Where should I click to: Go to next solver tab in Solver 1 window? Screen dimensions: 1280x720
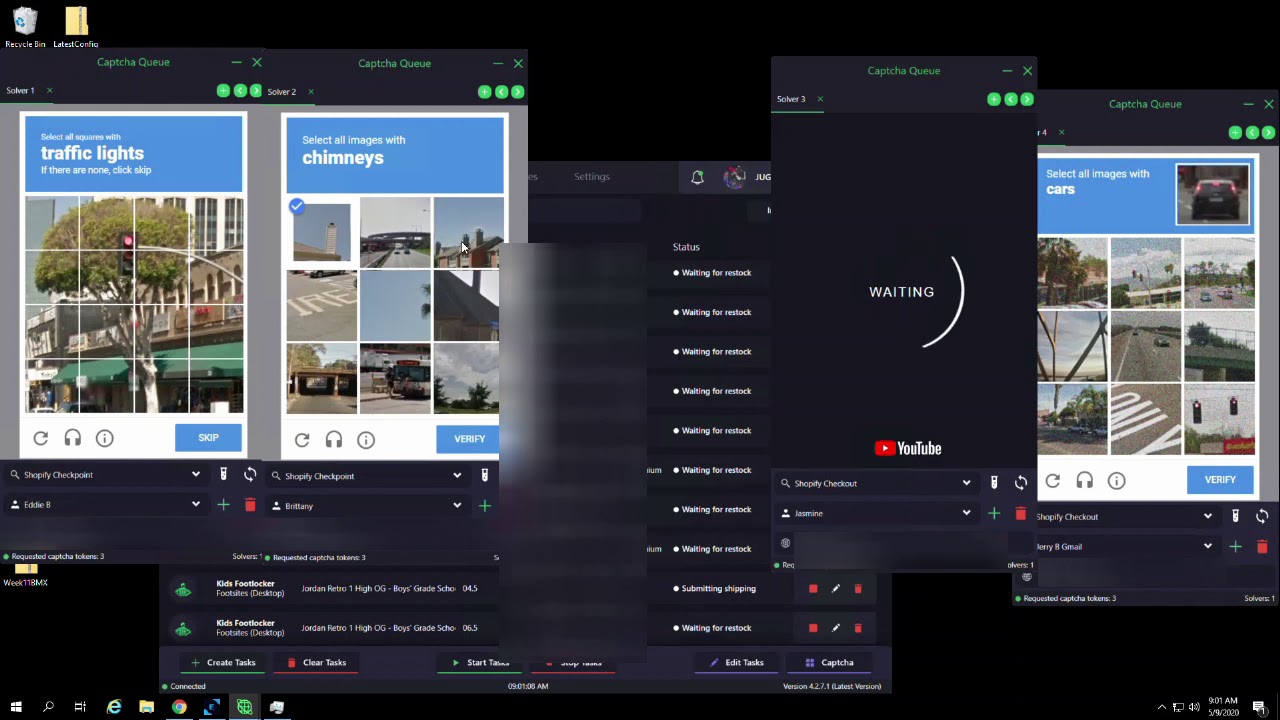256,91
